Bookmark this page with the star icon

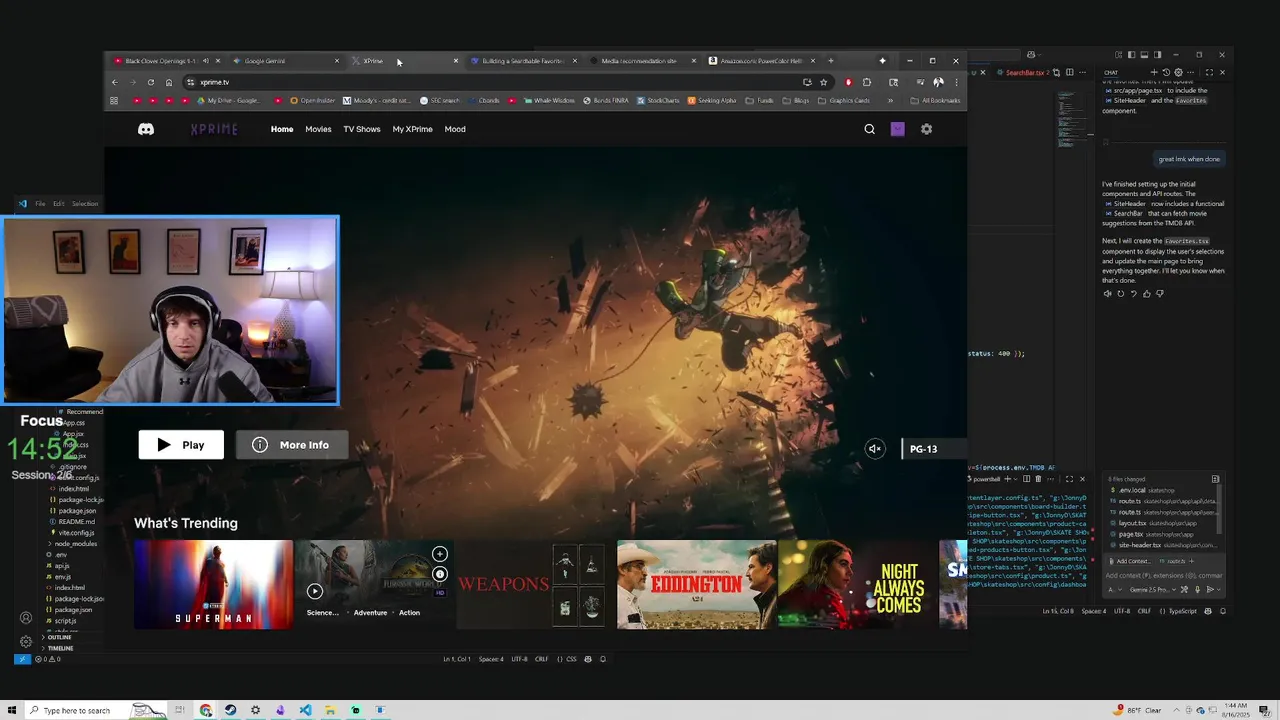pos(823,82)
